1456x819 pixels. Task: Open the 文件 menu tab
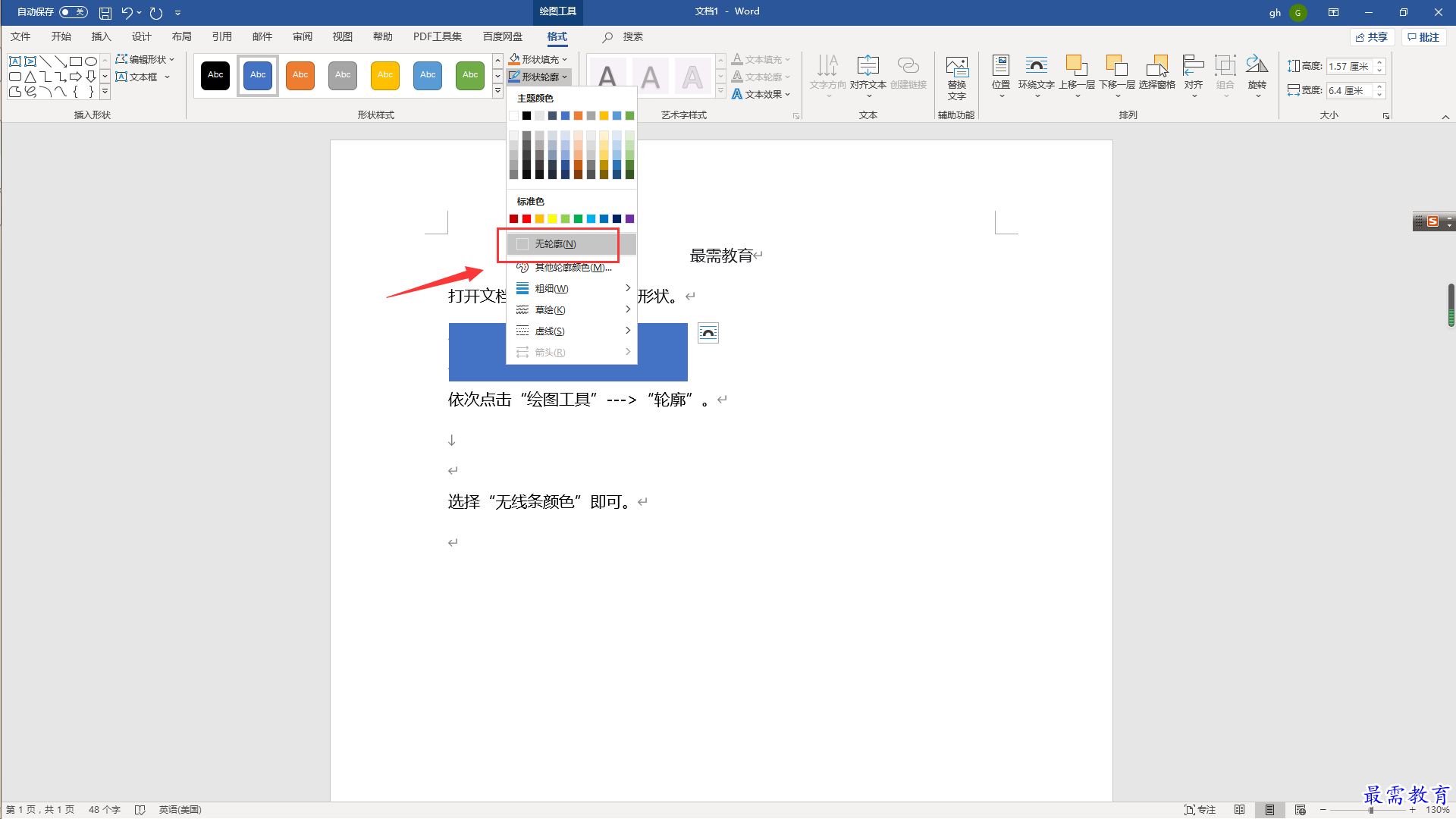20,36
